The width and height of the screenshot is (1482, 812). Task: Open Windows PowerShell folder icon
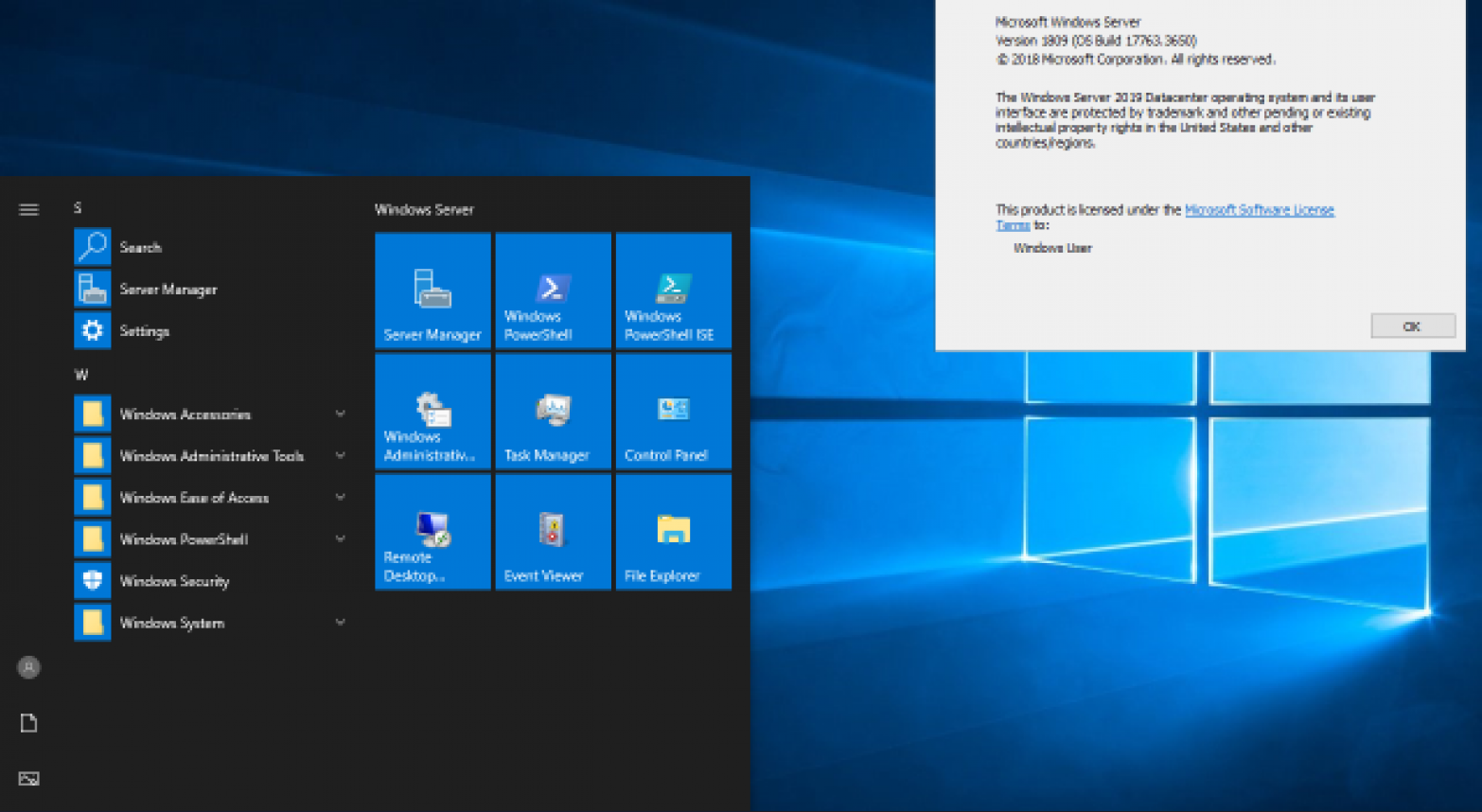93,538
